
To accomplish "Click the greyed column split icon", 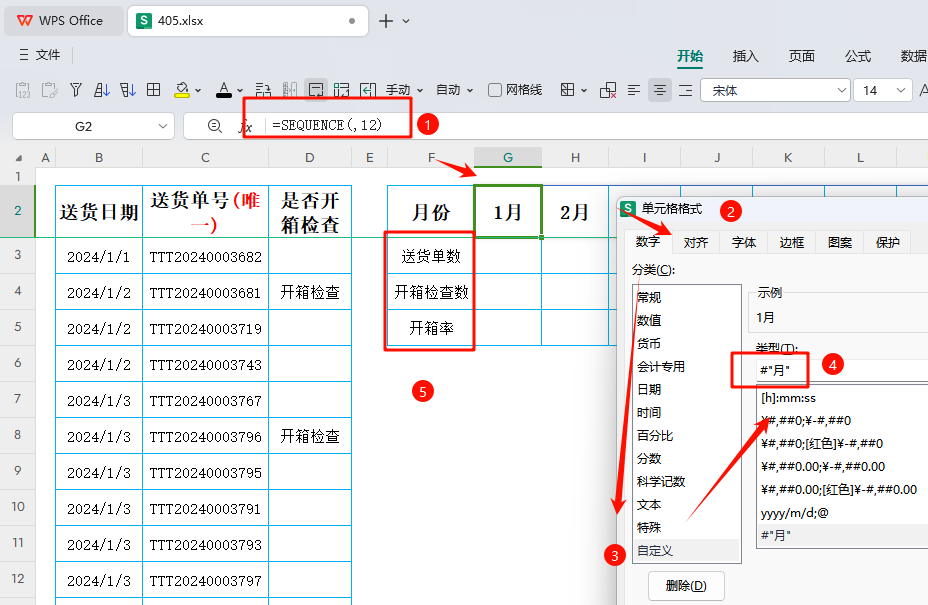I will point(289,90).
